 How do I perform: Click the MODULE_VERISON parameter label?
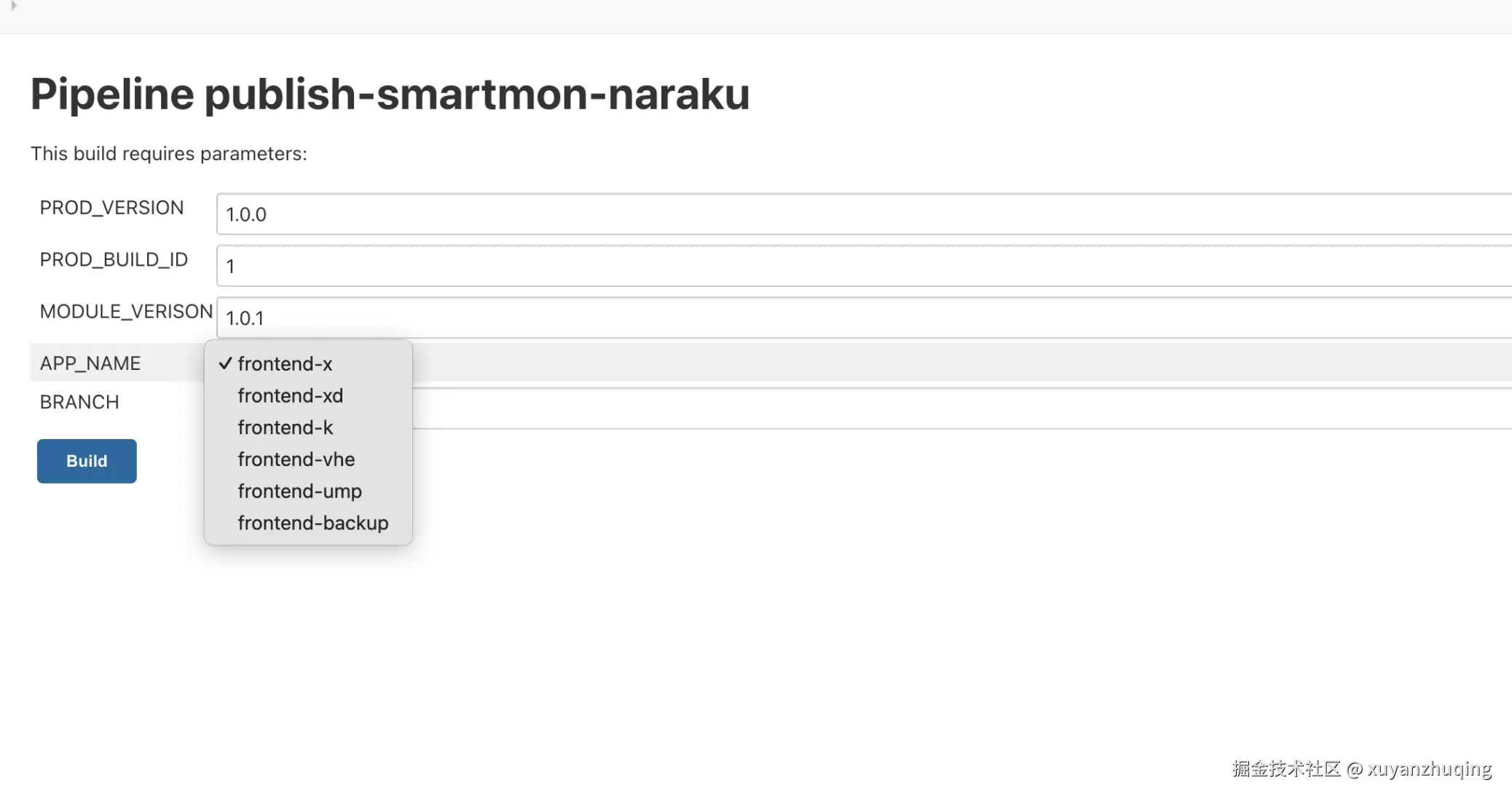point(126,312)
